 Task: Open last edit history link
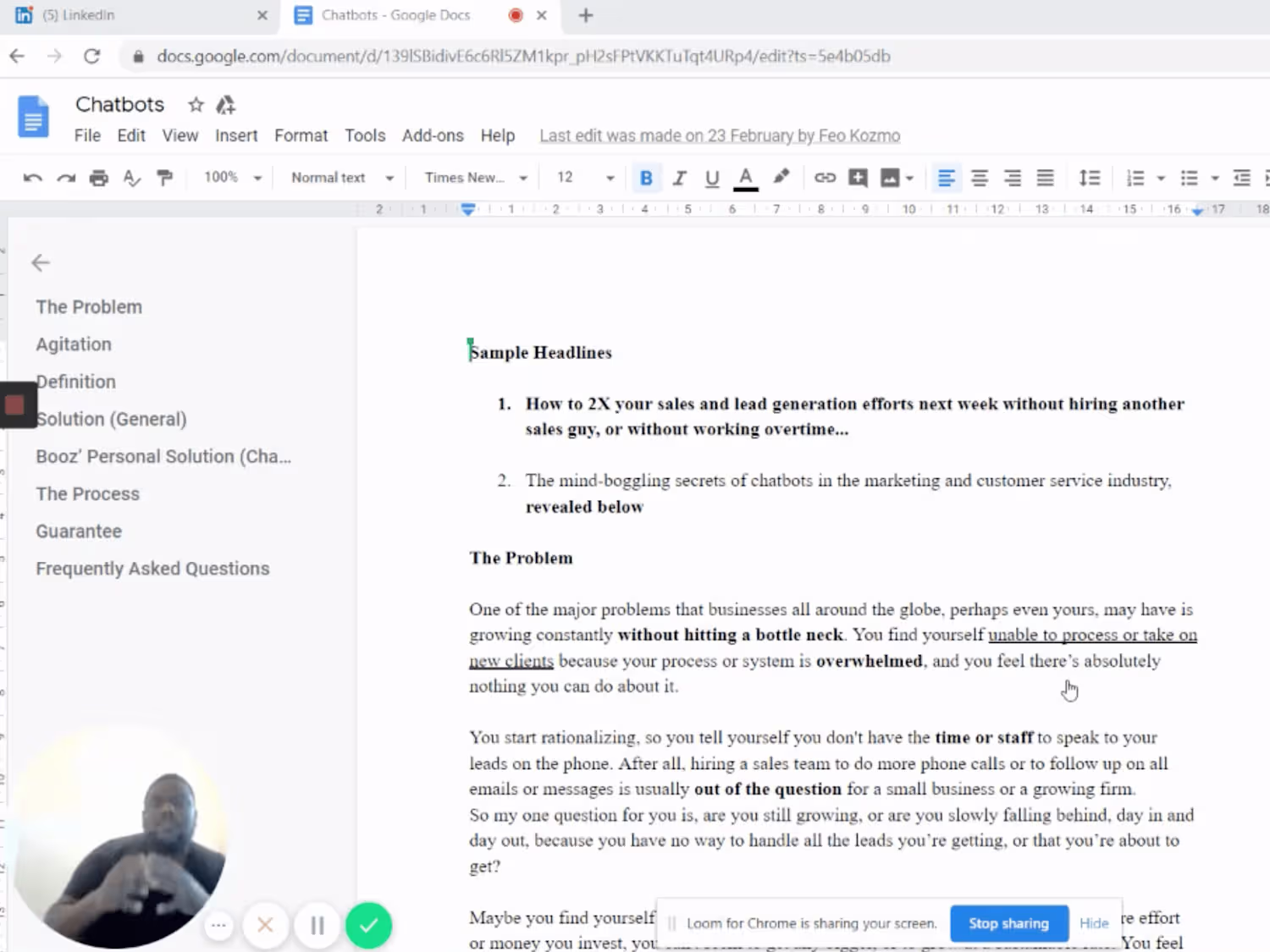tap(720, 135)
